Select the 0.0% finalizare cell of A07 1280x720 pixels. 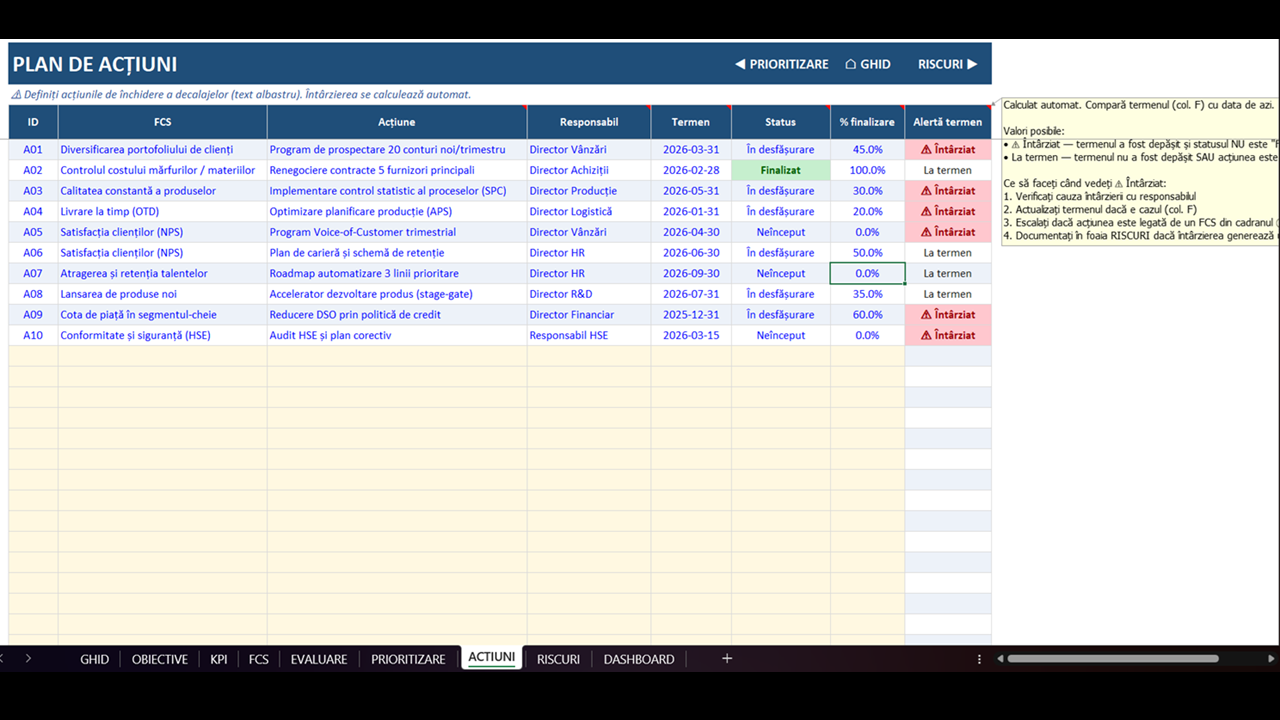tap(868, 273)
